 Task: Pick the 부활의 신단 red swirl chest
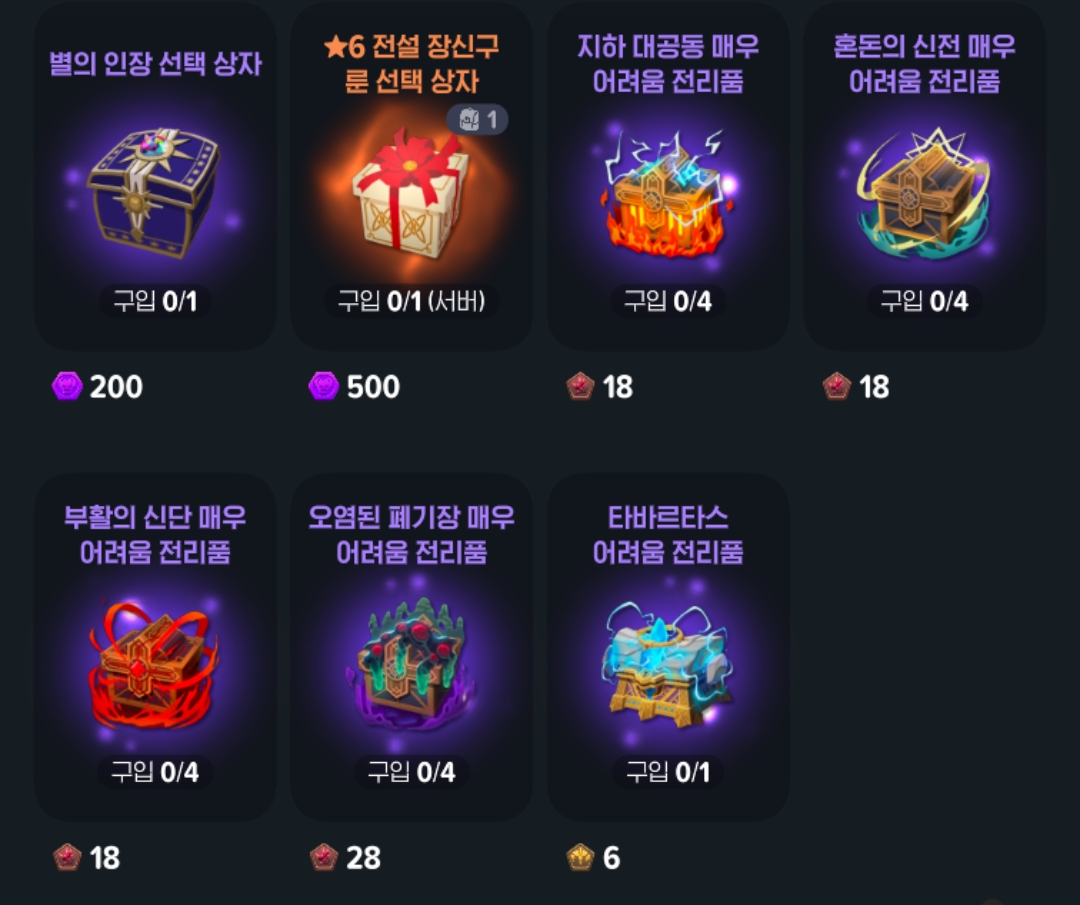click(x=153, y=665)
